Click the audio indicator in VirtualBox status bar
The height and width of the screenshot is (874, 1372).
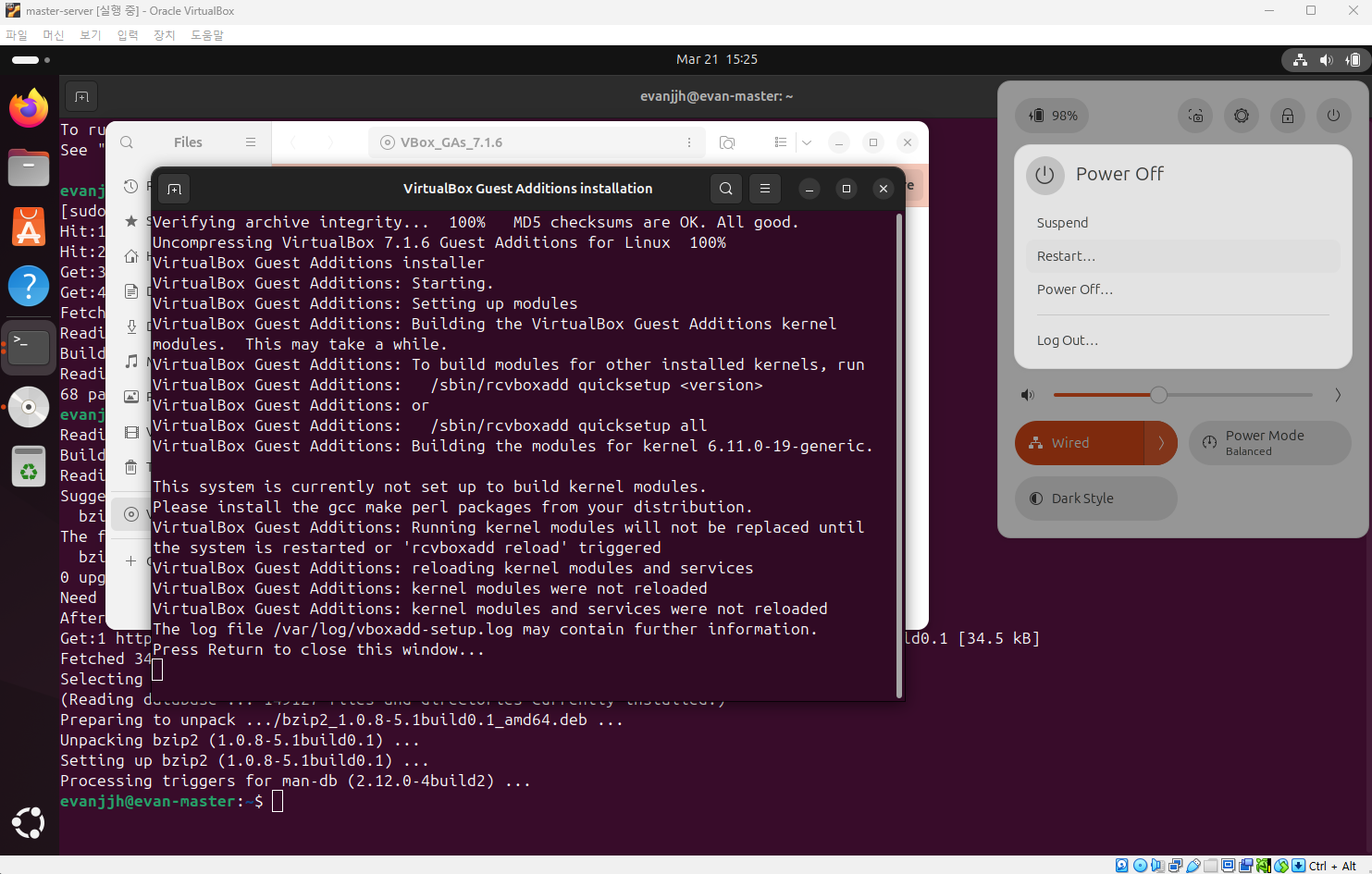click(x=1157, y=866)
